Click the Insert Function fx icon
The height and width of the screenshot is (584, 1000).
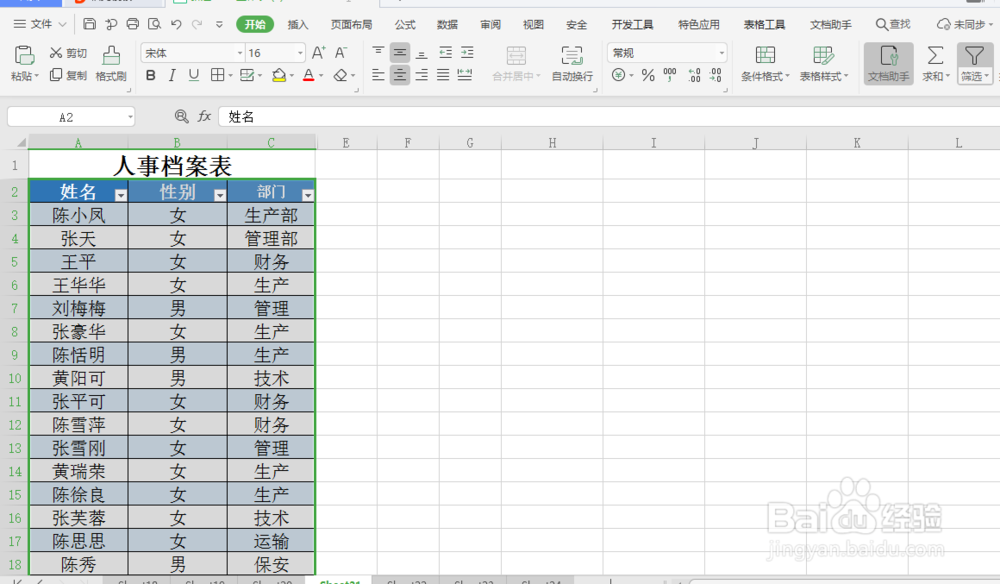(x=204, y=116)
